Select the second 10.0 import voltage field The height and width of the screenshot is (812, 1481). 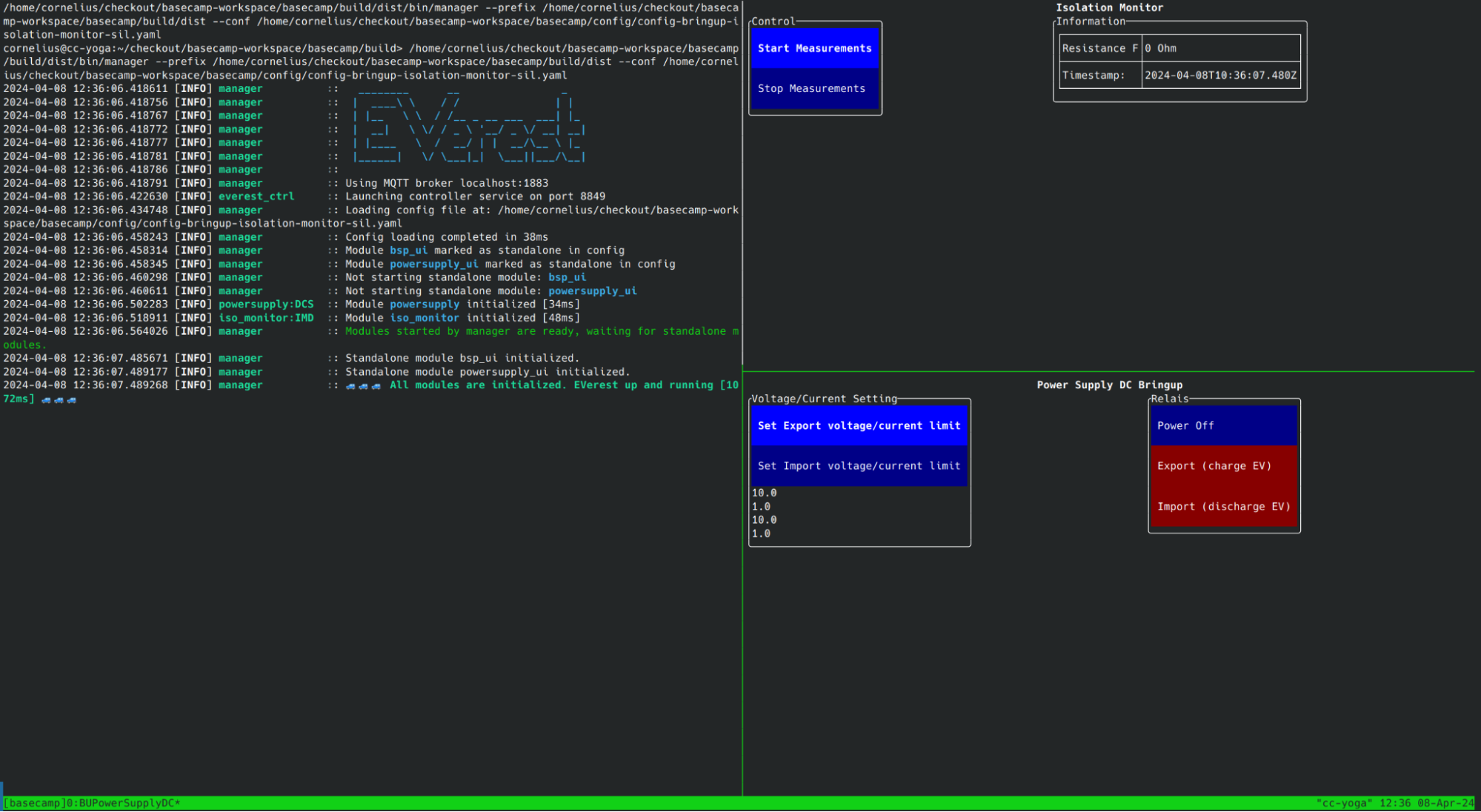(x=764, y=519)
